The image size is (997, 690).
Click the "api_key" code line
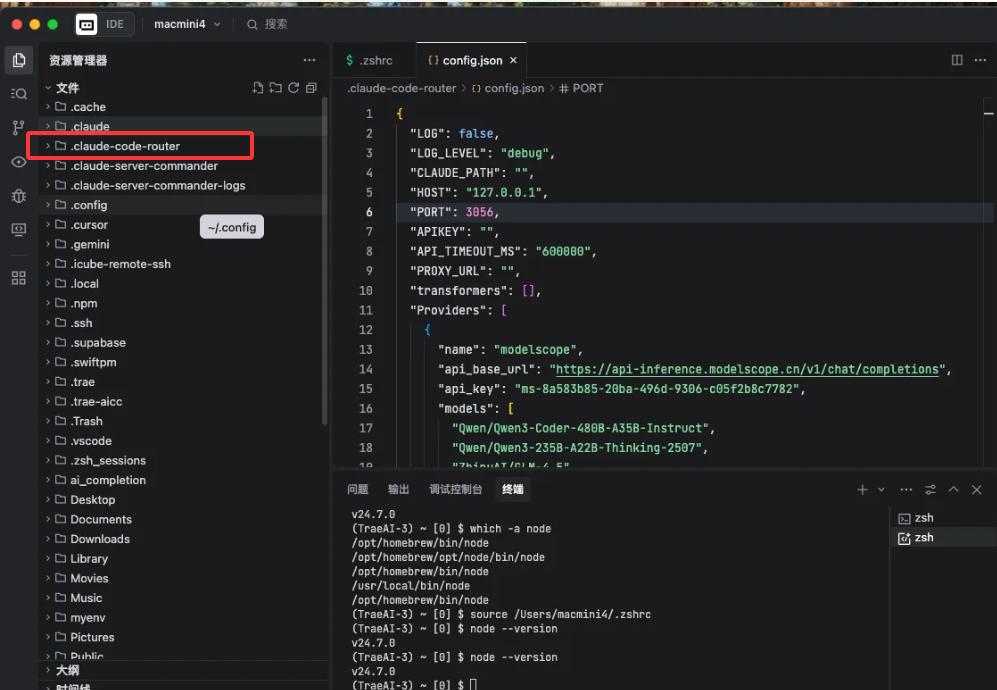[621, 389]
